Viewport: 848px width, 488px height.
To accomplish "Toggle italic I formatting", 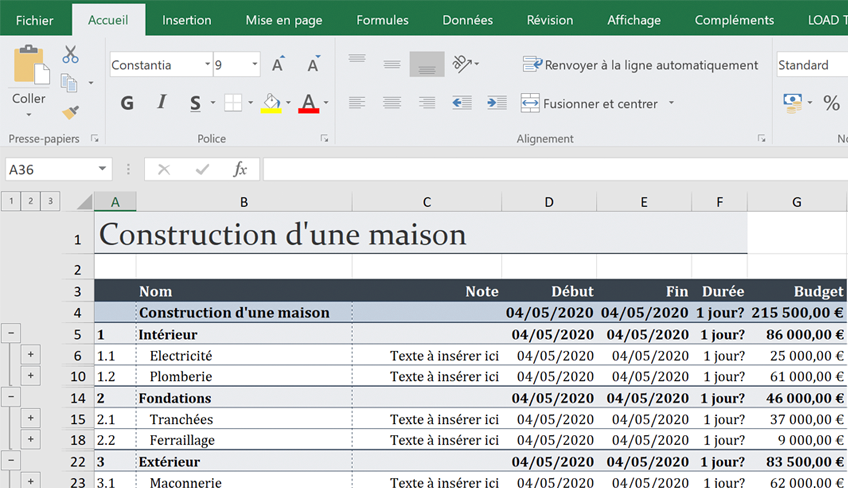I will pos(161,103).
